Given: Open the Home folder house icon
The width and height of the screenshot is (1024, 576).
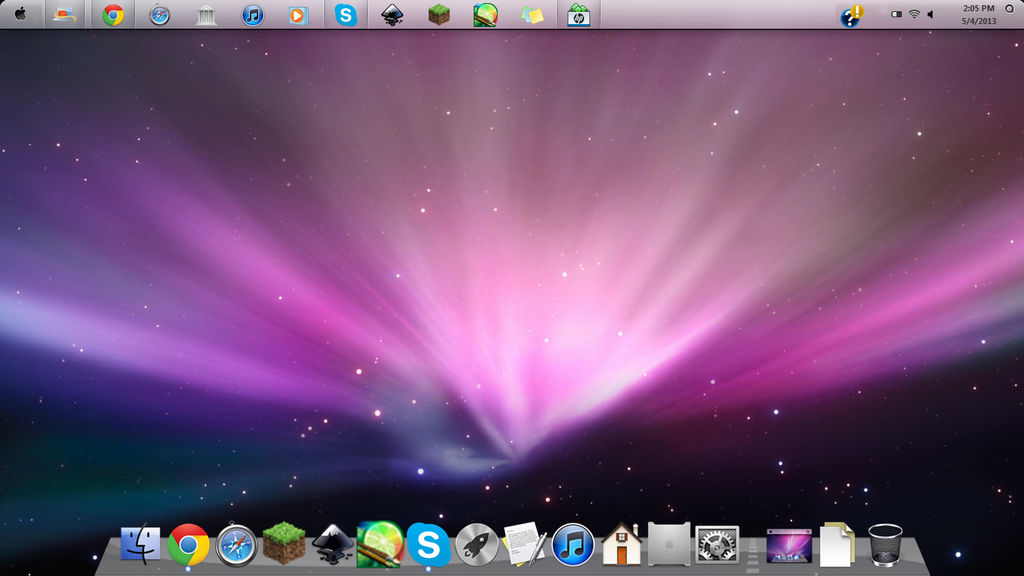Looking at the screenshot, I should tap(621, 543).
